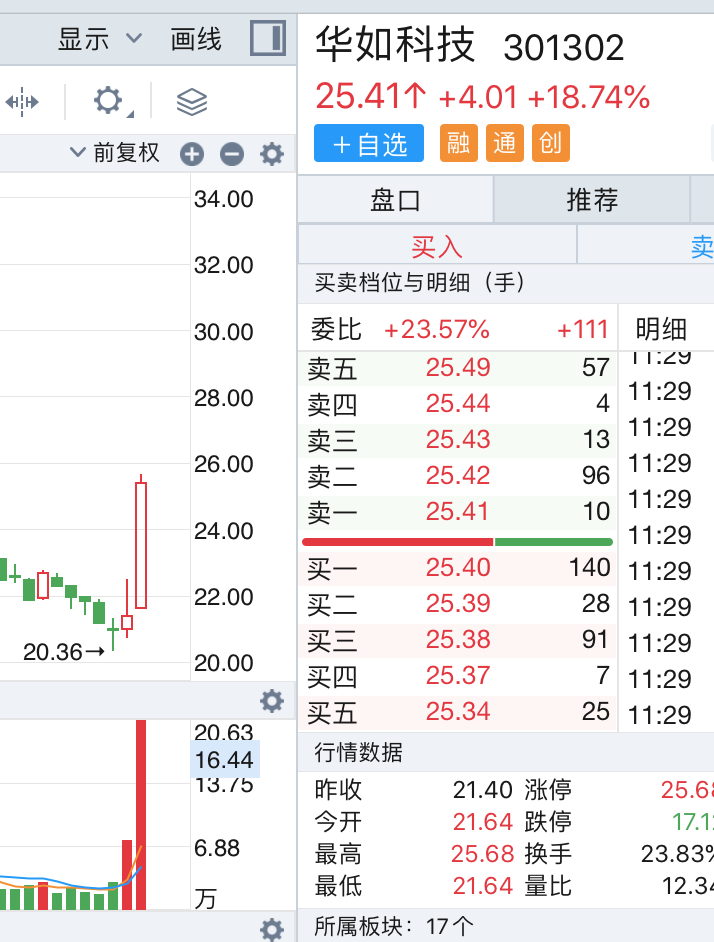Open the 显示 dropdown menu

coord(99,40)
